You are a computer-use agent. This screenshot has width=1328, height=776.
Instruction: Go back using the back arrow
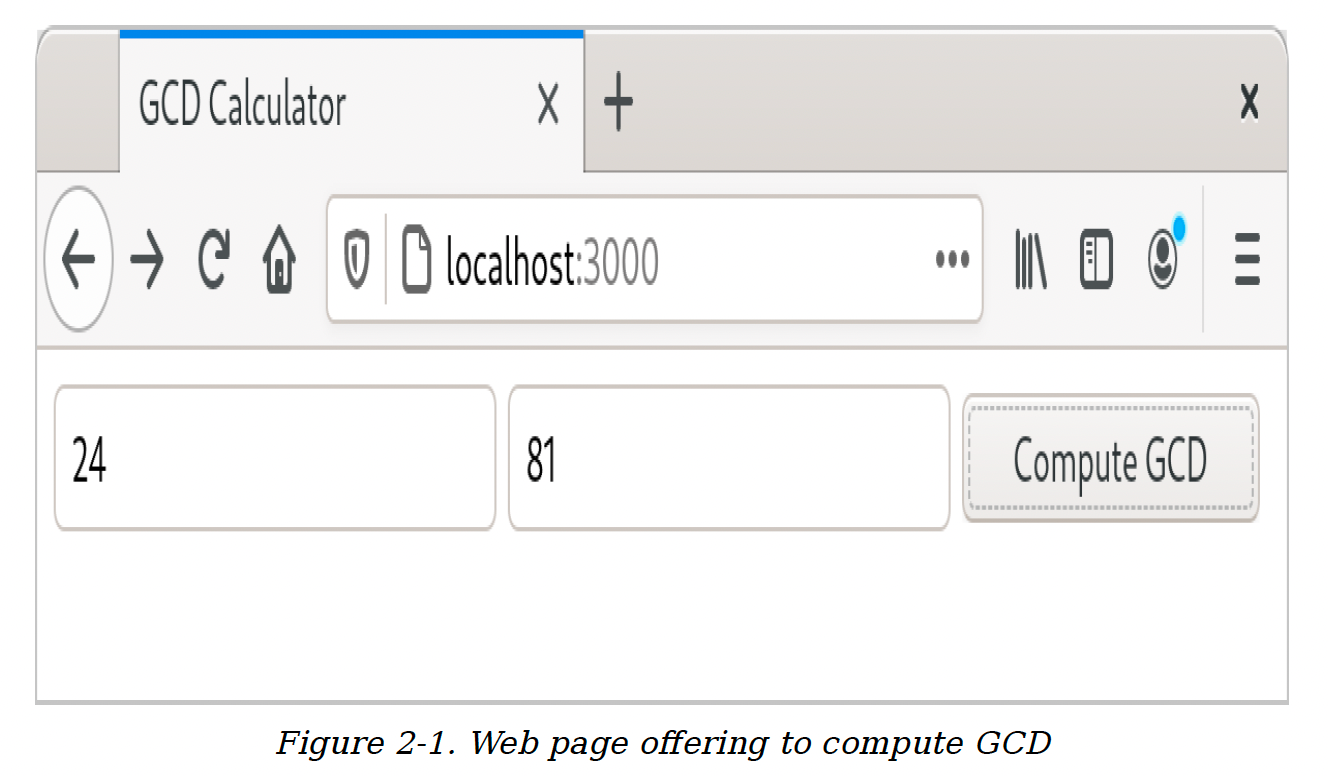coord(78,260)
